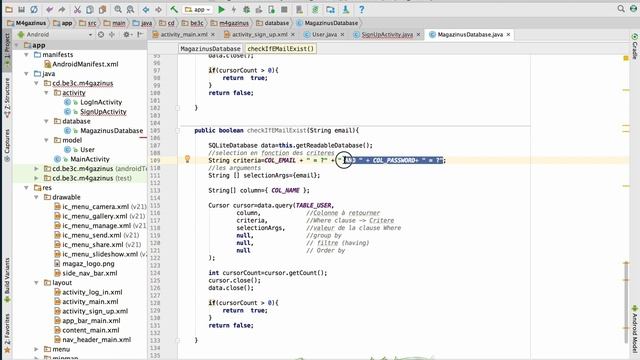Open the app run configuration dropdown
The width and height of the screenshot is (640, 360).
pos(198,9)
